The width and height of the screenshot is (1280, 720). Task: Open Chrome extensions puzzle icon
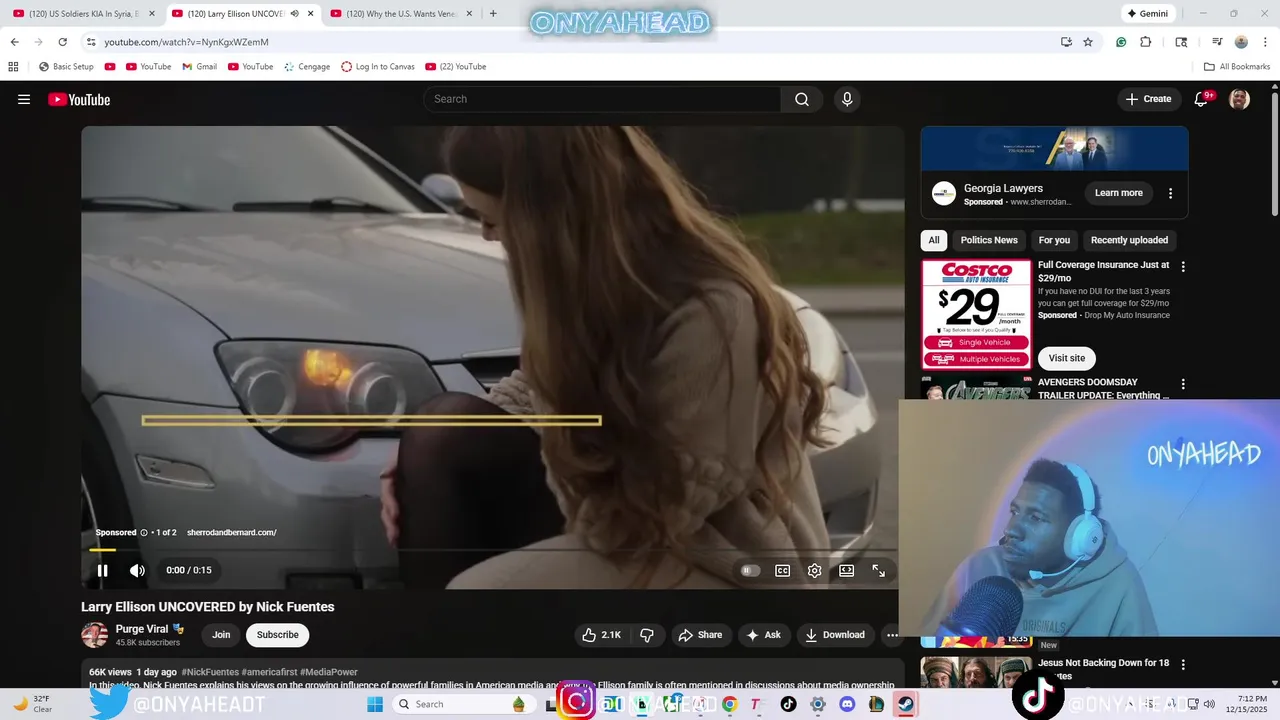pyautogui.click(x=1146, y=42)
